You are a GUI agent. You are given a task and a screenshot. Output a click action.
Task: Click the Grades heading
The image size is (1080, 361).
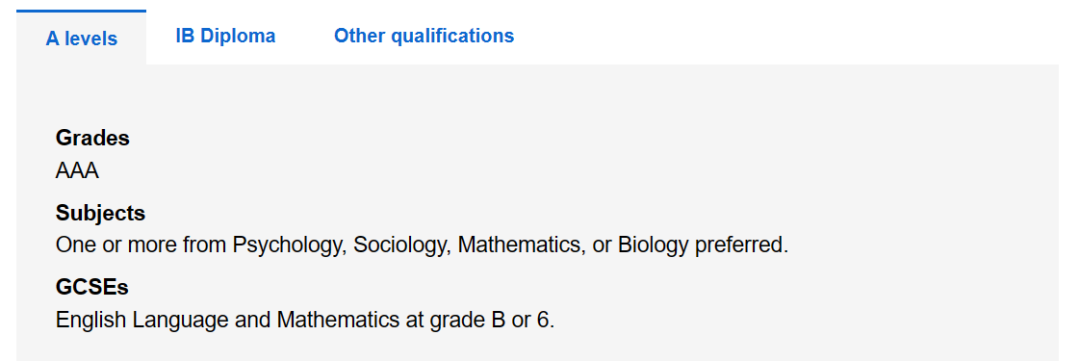[92, 138]
